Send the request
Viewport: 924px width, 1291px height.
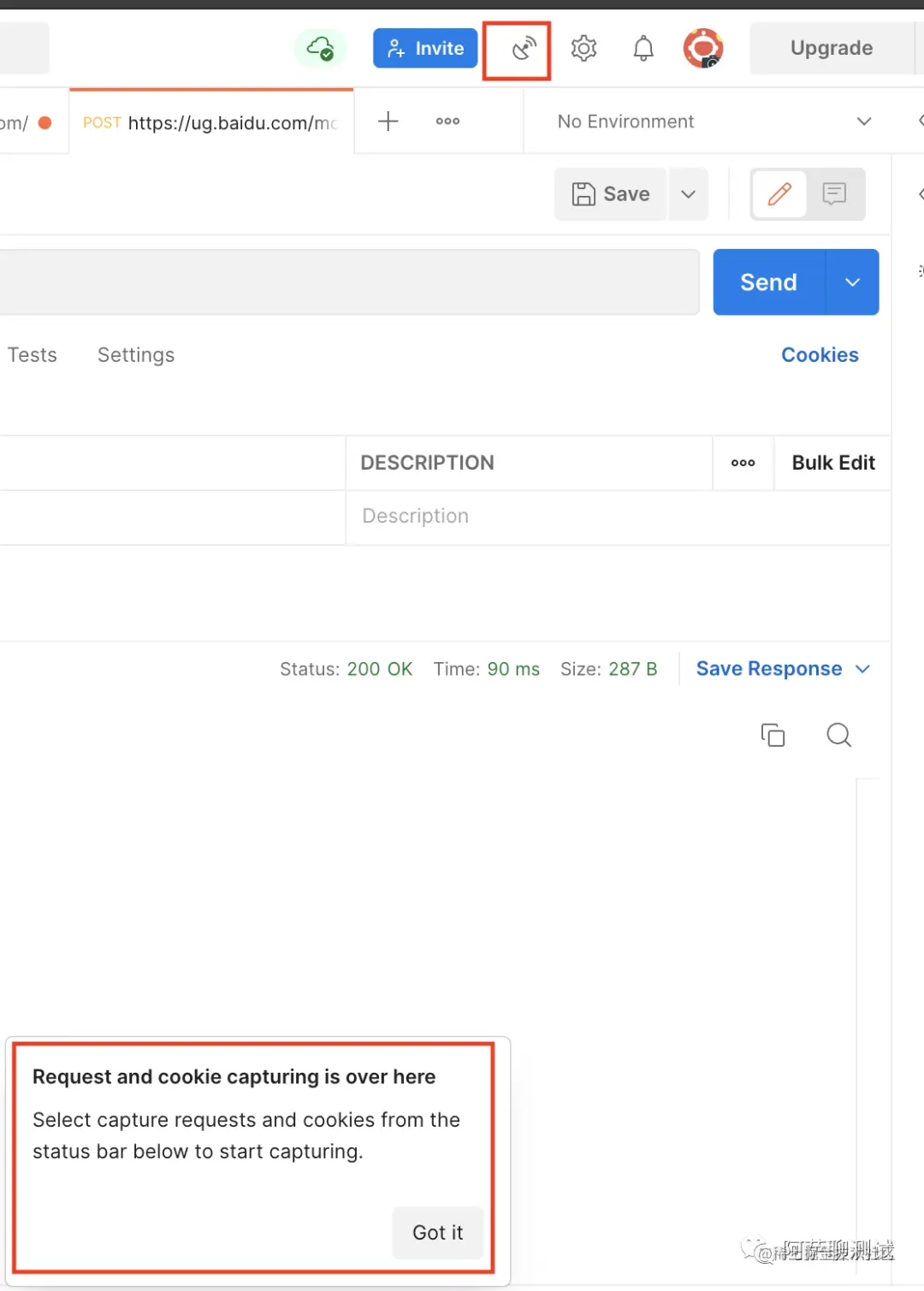pyautogui.click(x=769, y=282)
